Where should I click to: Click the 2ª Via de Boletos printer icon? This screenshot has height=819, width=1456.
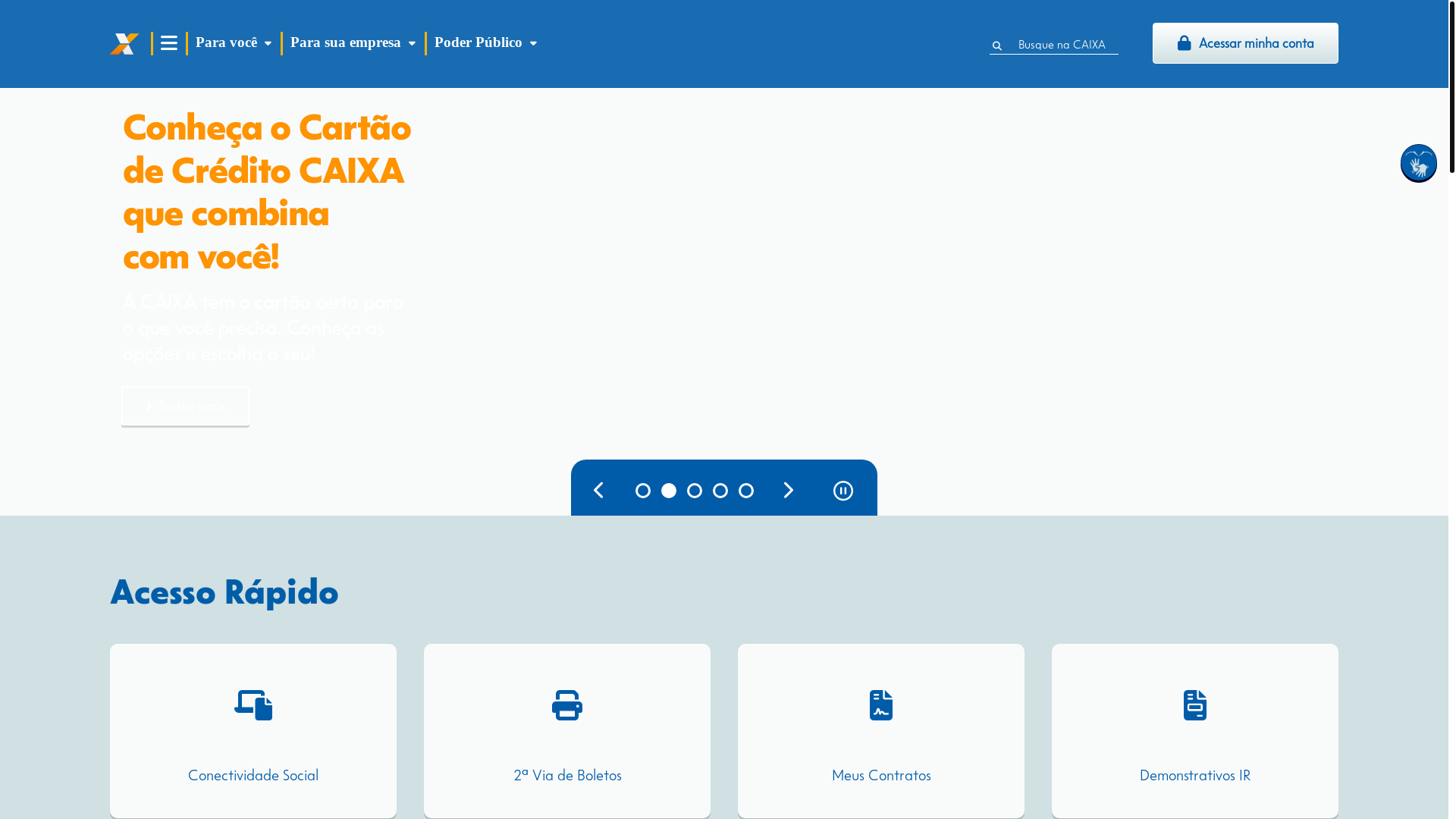click(x=567, y=705)
